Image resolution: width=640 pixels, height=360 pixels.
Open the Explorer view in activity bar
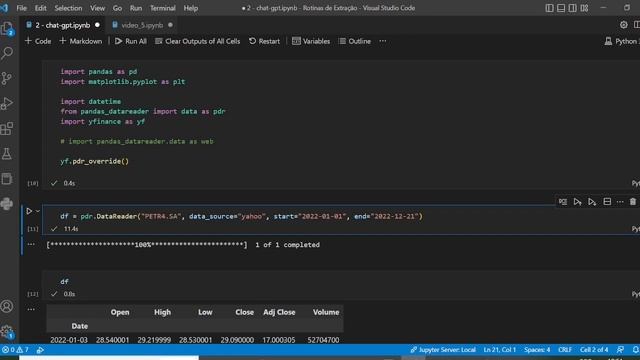7,29
